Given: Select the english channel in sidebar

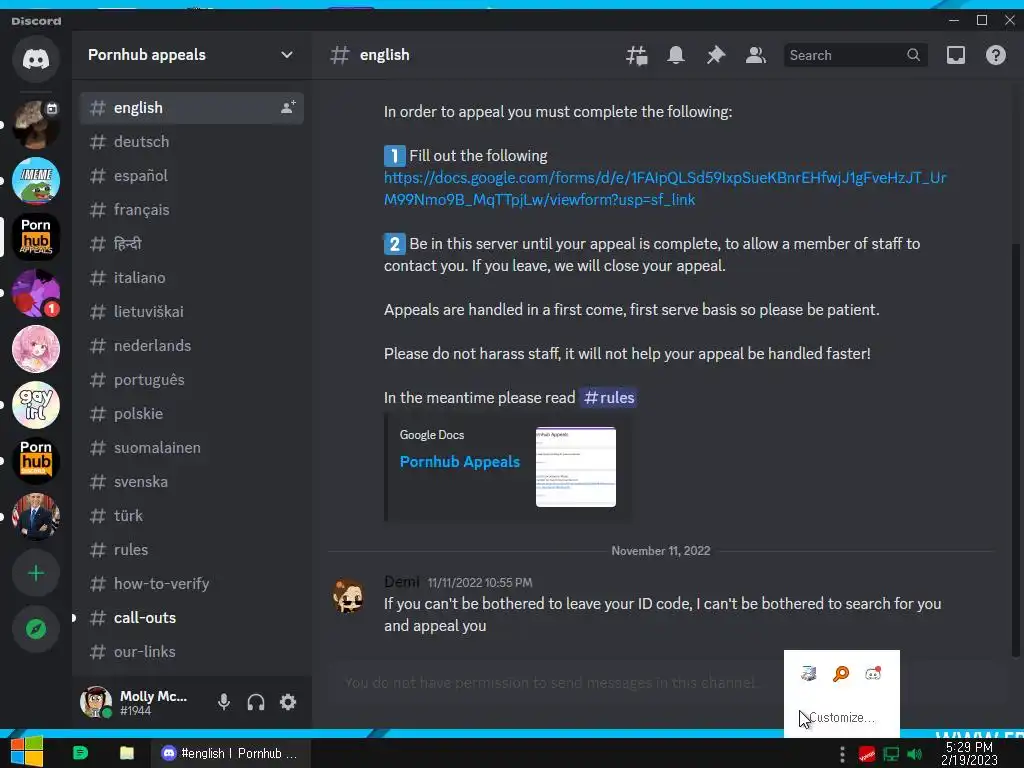Looking at the screenshot, I should 191,108.
